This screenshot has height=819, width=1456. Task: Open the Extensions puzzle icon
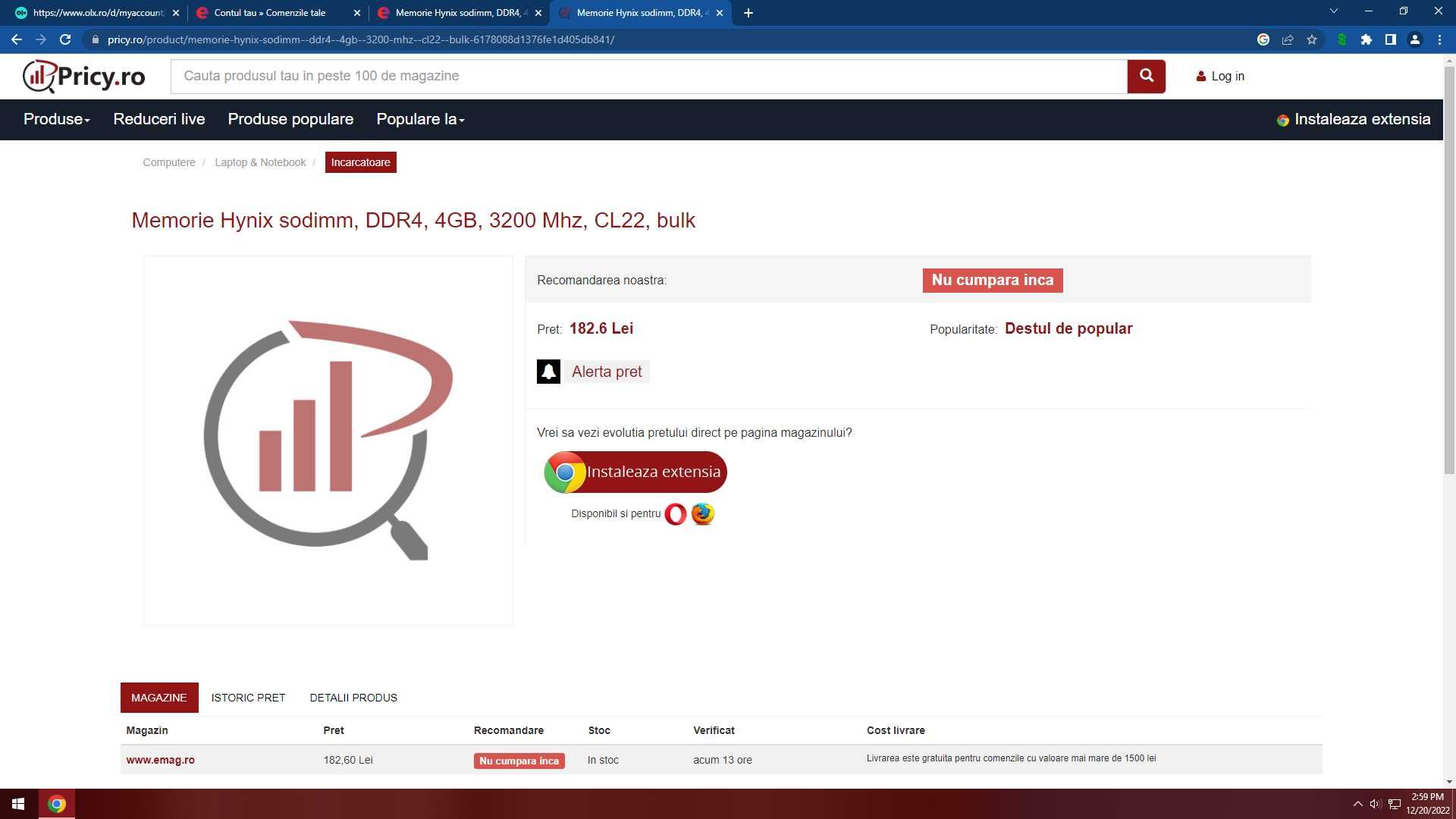(x=1367, y=39)
